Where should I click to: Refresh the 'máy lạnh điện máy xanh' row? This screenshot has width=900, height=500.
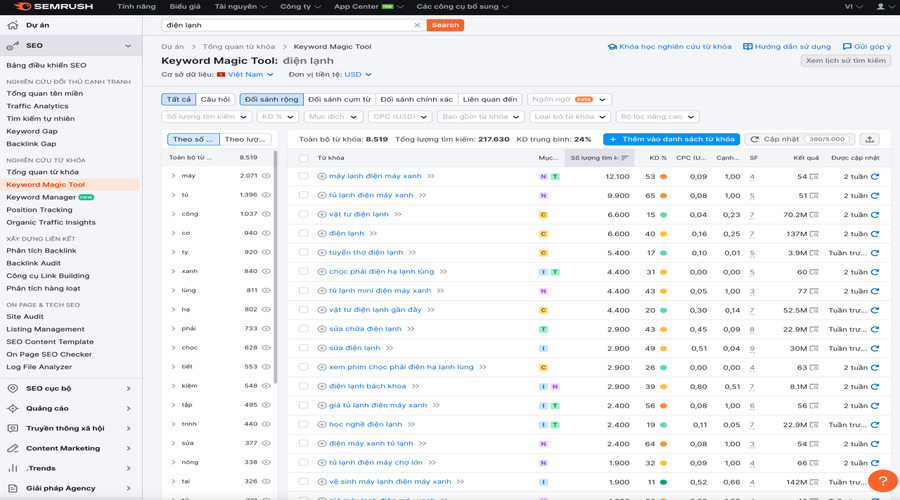pyautogui.click(x=875, y=177)
